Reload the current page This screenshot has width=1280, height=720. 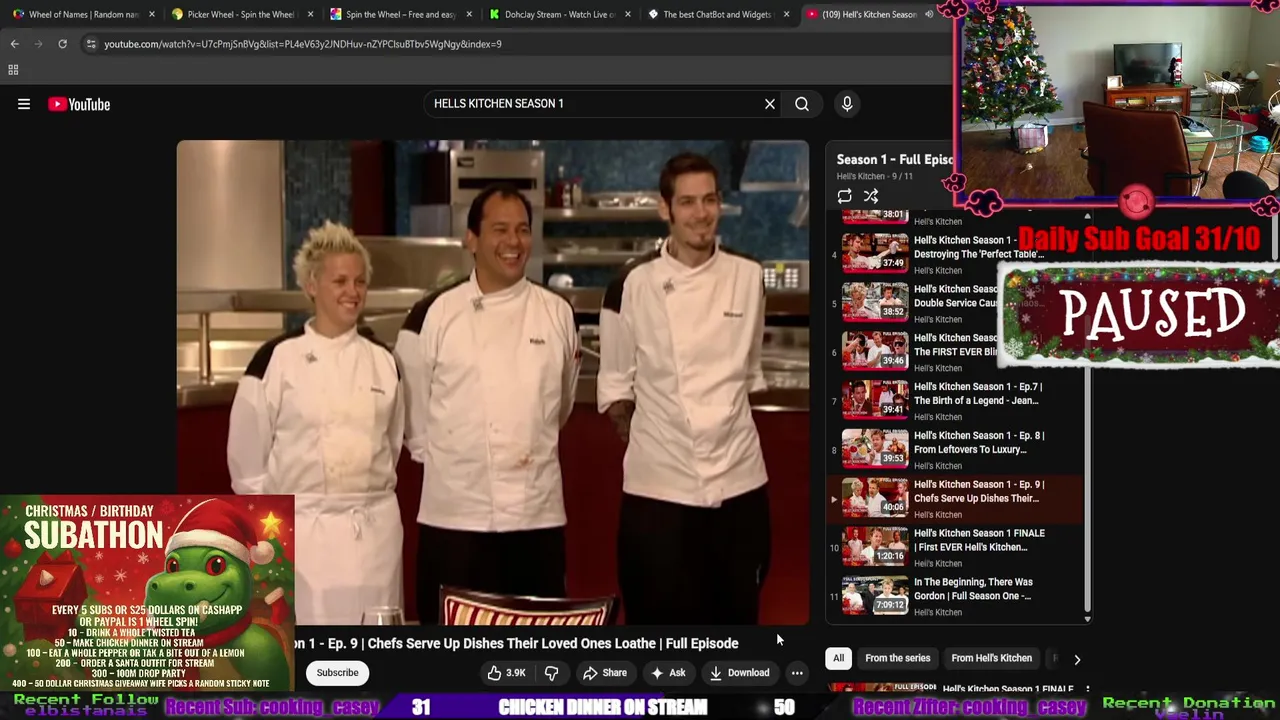point(62,44)
